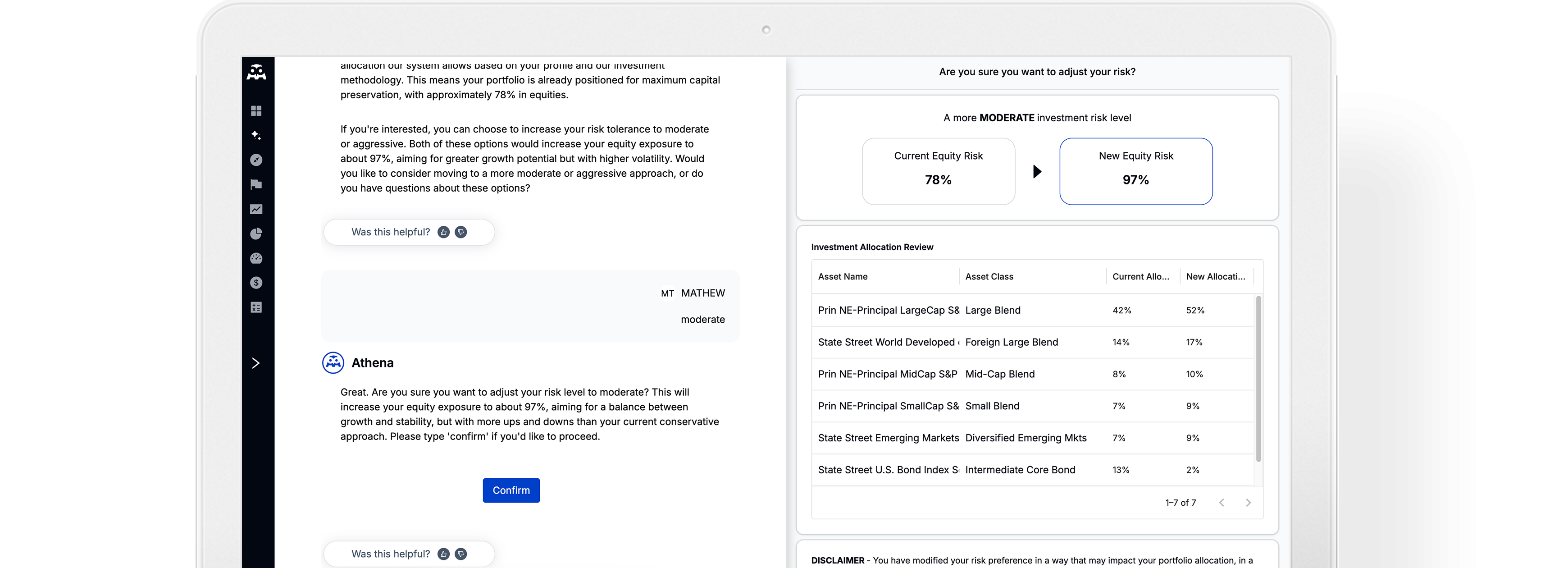Select the New Equity Risk 97% card
This screenshot has width=1568, height=568.
(1136, 172)
